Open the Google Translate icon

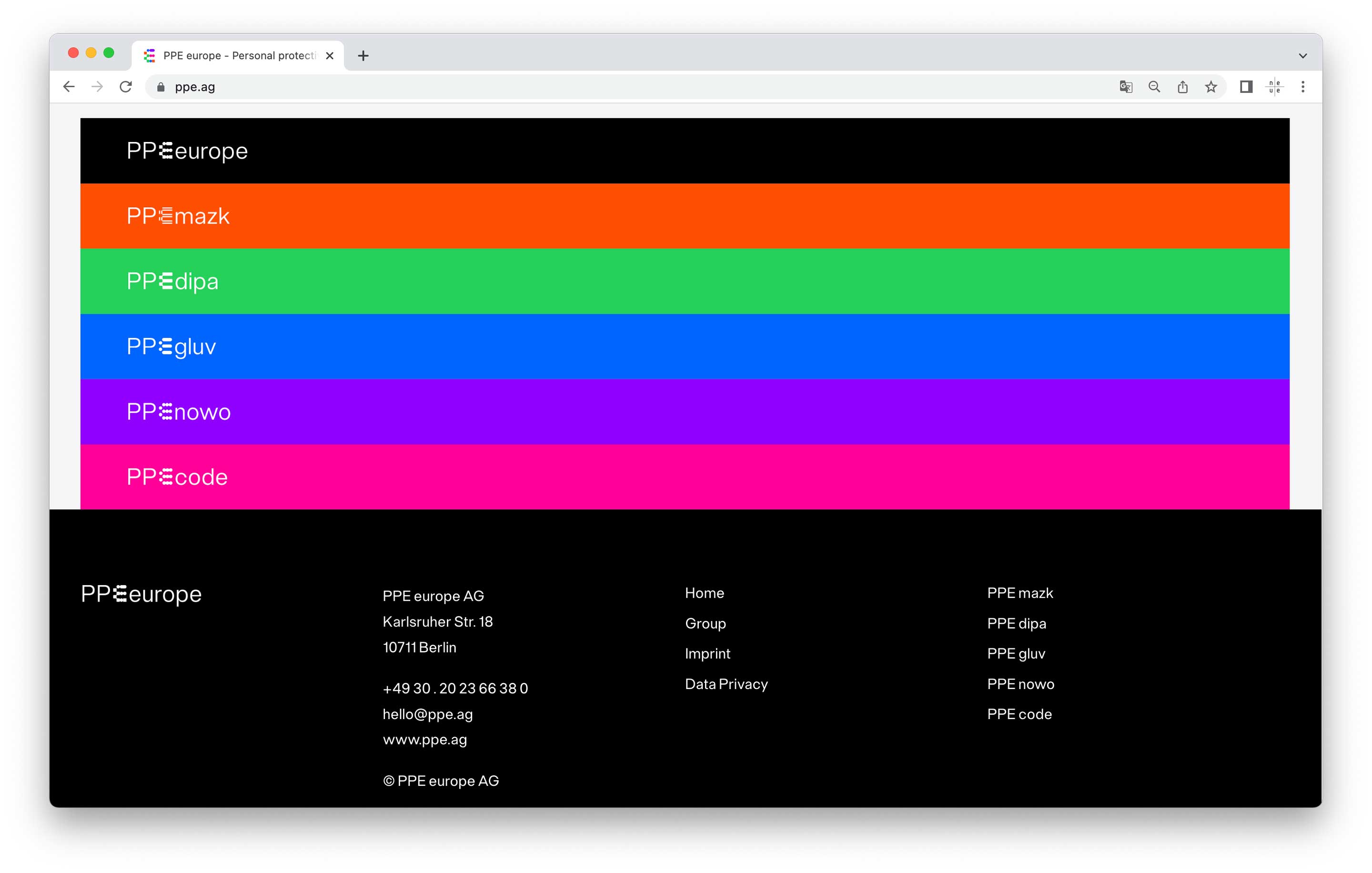pyautogui.click(x=1125, y=87)
